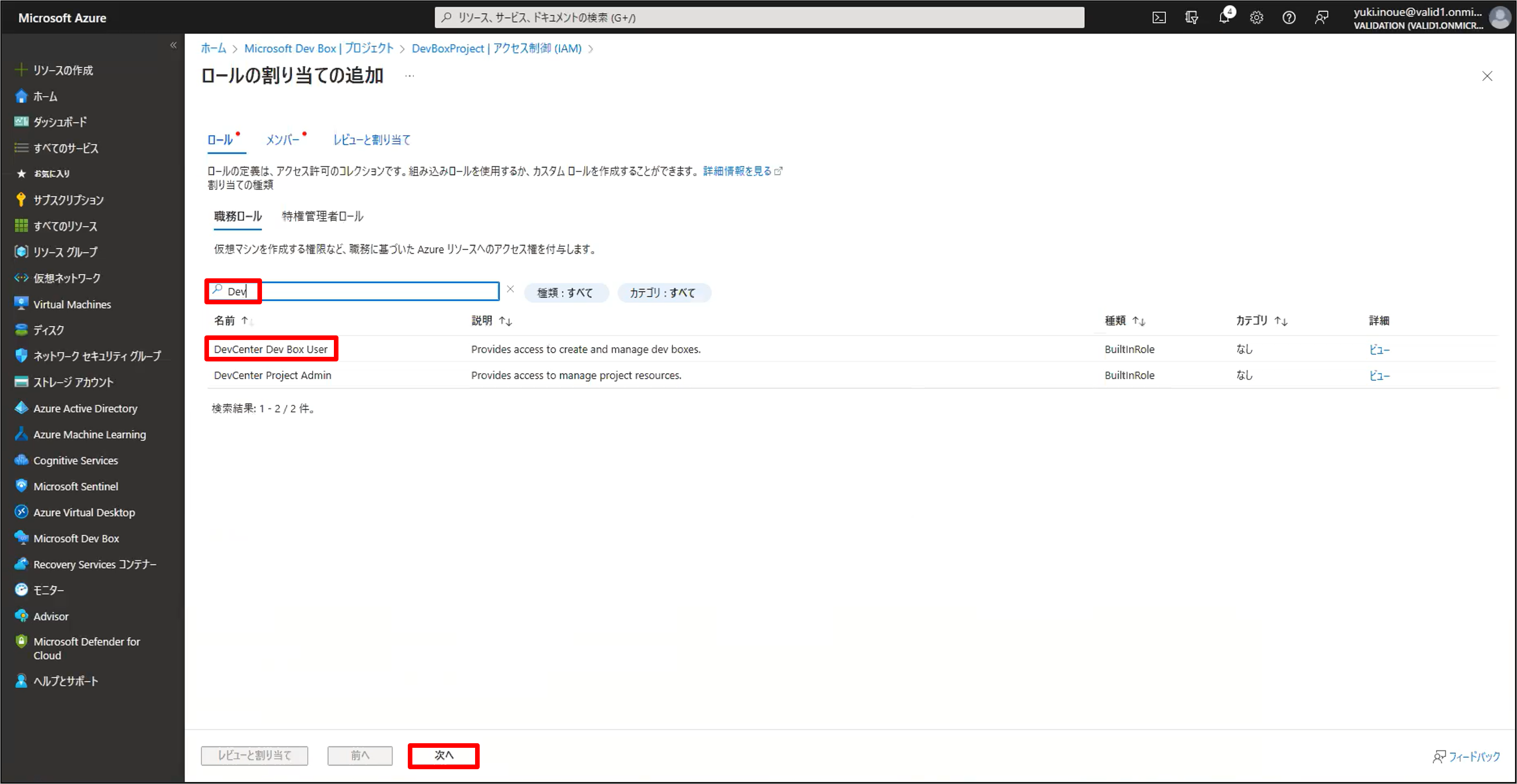Switch to レビューと割り当て tab
Image resolution: width=1517 pixels, height=784 pixels.
[372, 140]
